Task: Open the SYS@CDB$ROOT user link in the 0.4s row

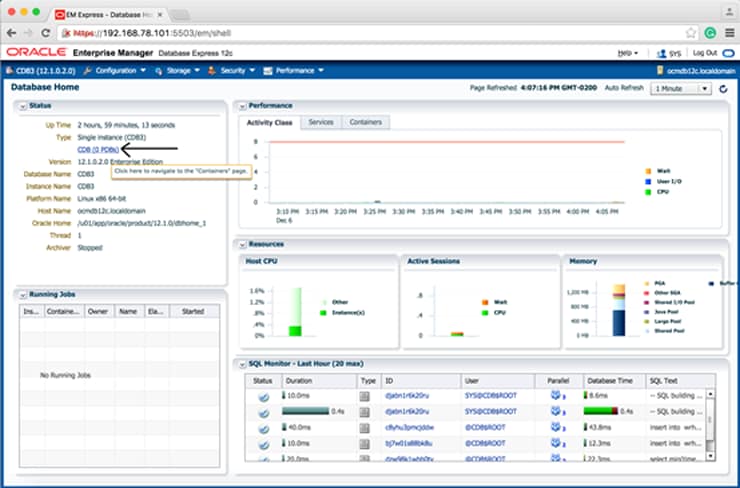Action: [x=491, y=412]
